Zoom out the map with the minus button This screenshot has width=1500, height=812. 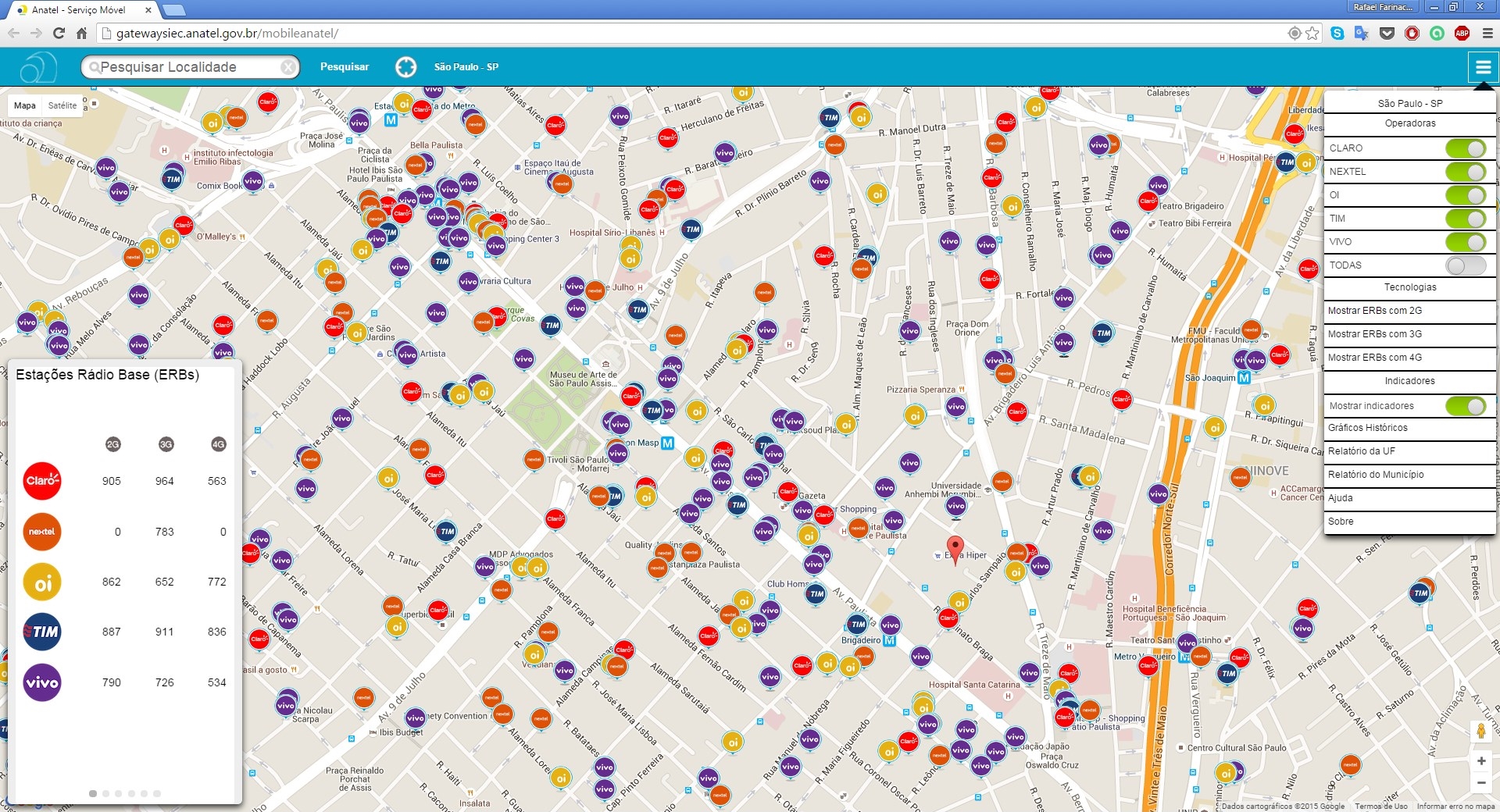tap(1480, 782)
